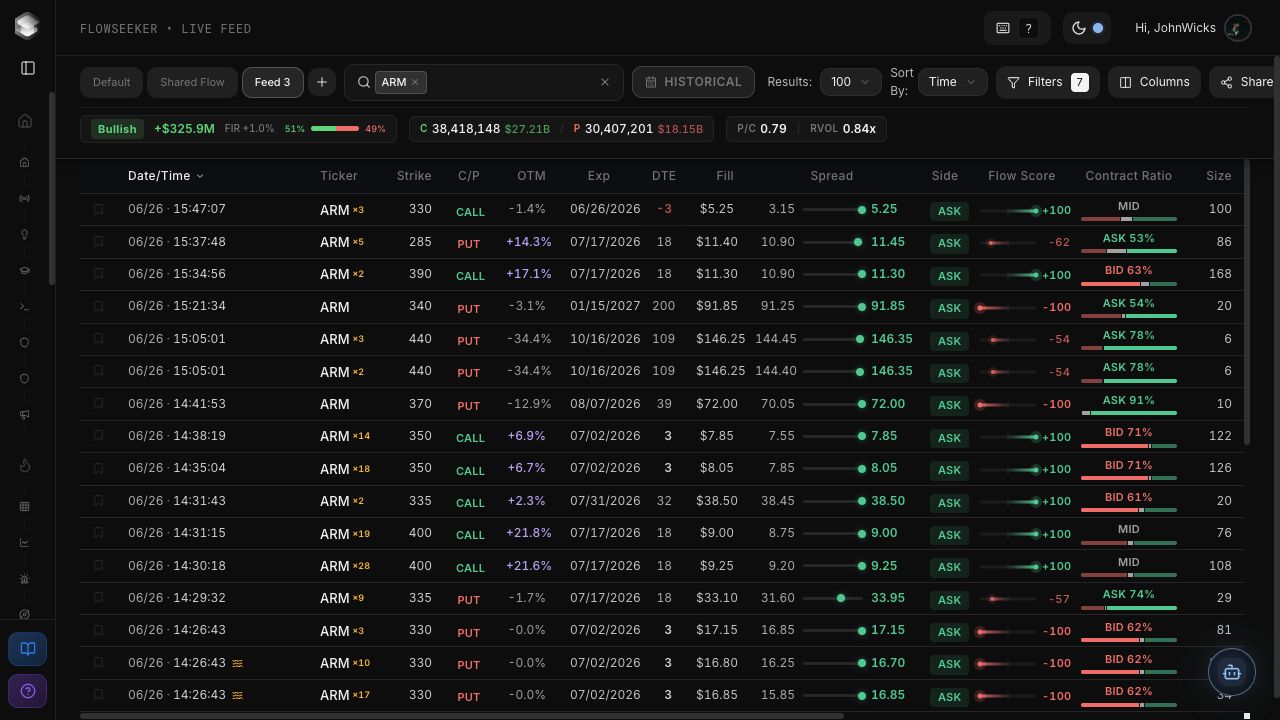1280x720 pixels.
Task: Select the Feed 3 tab
Action: [x=272, y=82]
